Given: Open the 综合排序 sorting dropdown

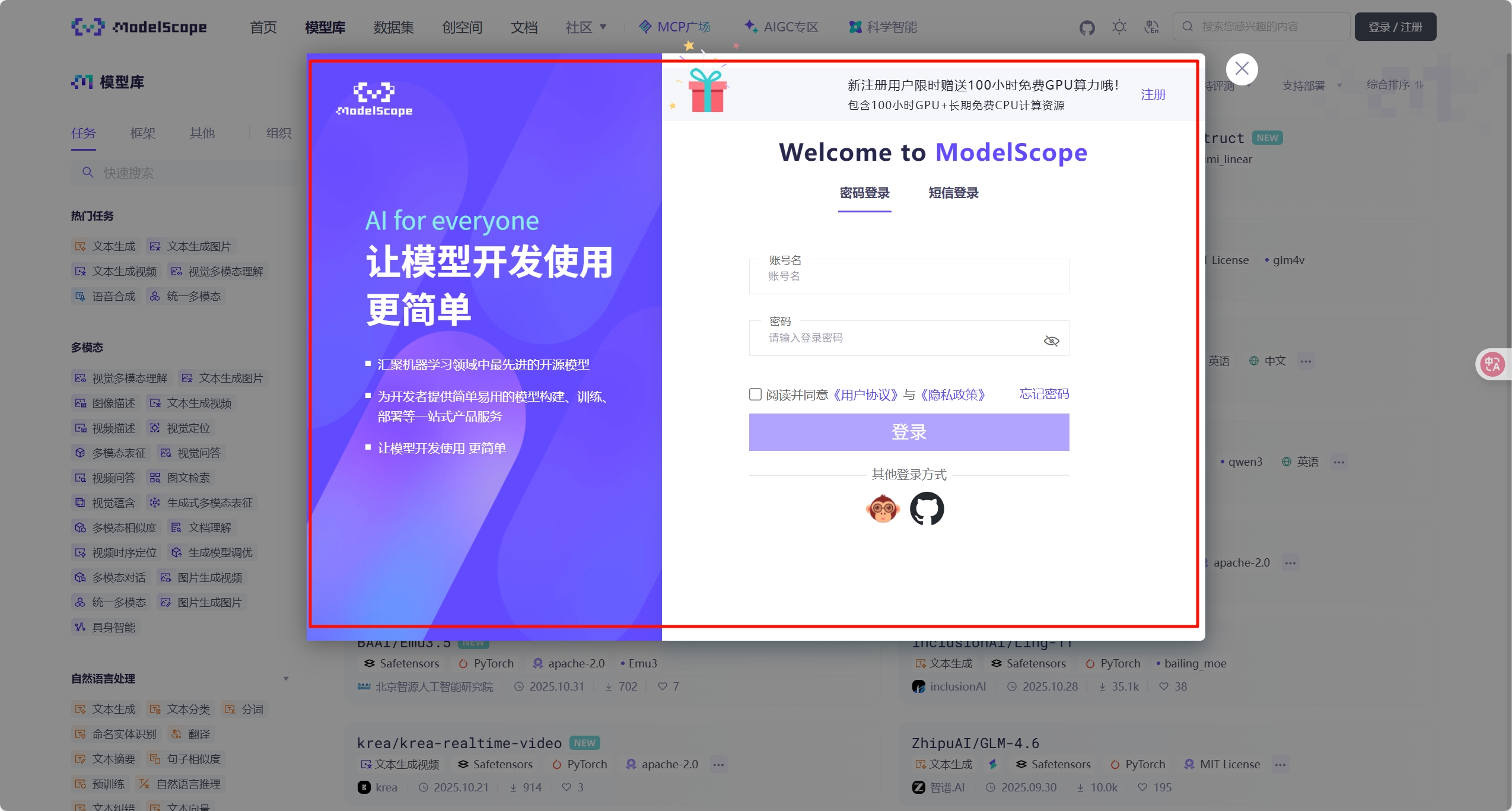Looking at the screenshot, I should point(1393,85).
